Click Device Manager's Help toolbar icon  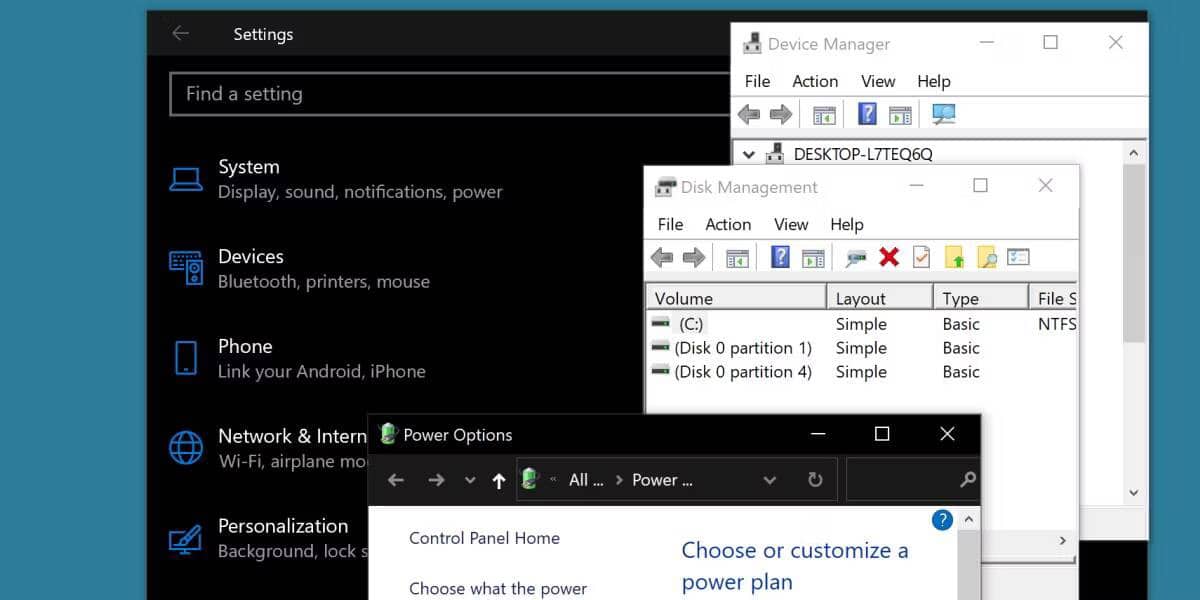click(866, 114)
